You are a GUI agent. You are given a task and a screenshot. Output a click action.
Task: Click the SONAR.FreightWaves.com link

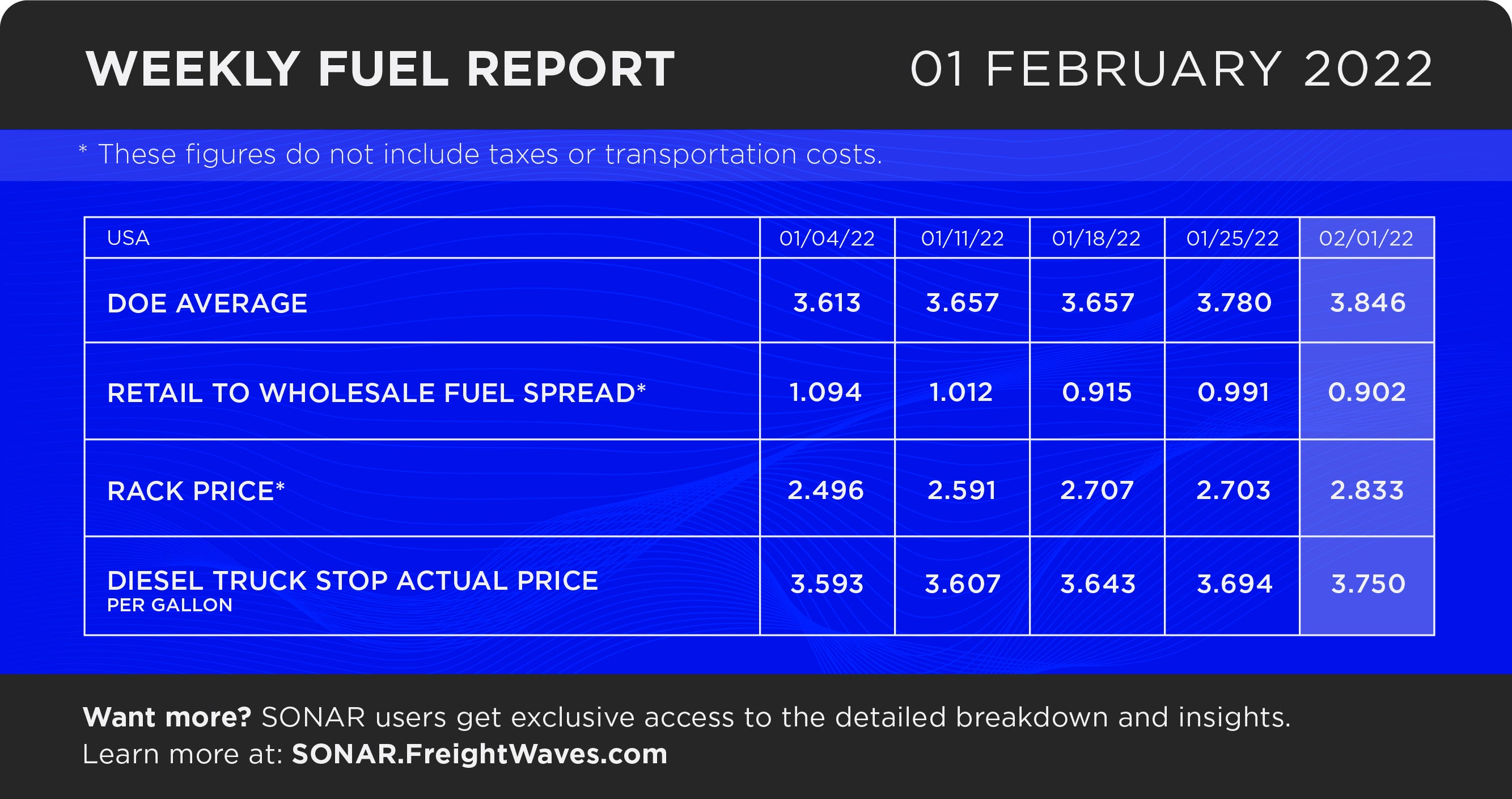[480, 754]
